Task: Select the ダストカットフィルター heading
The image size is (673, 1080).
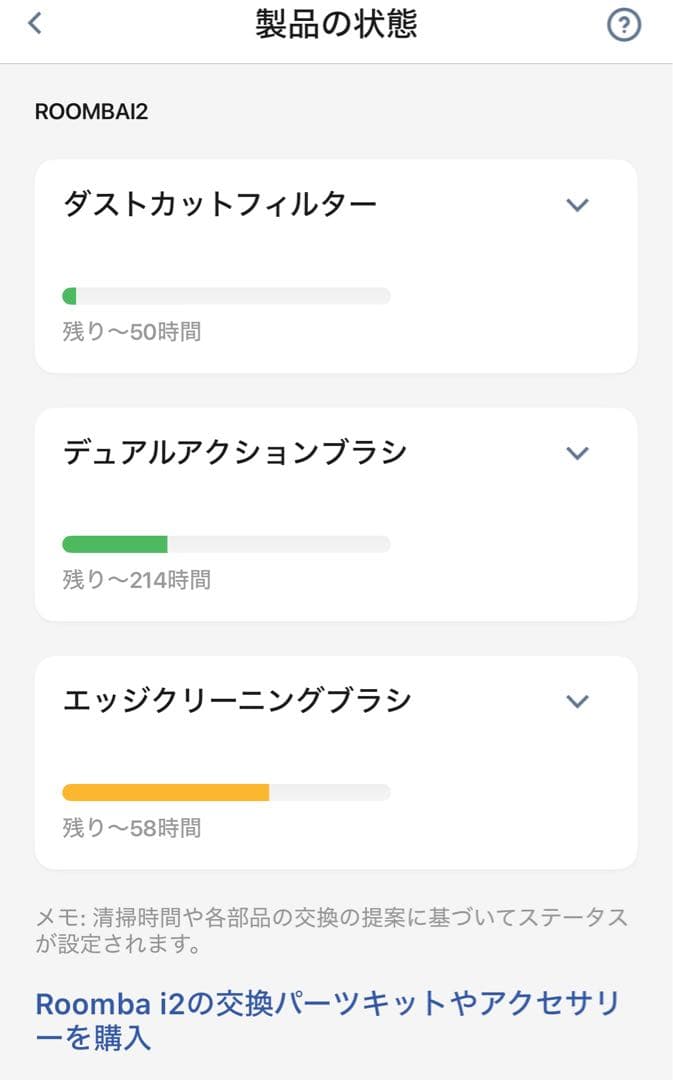Action: pos(220,205)
